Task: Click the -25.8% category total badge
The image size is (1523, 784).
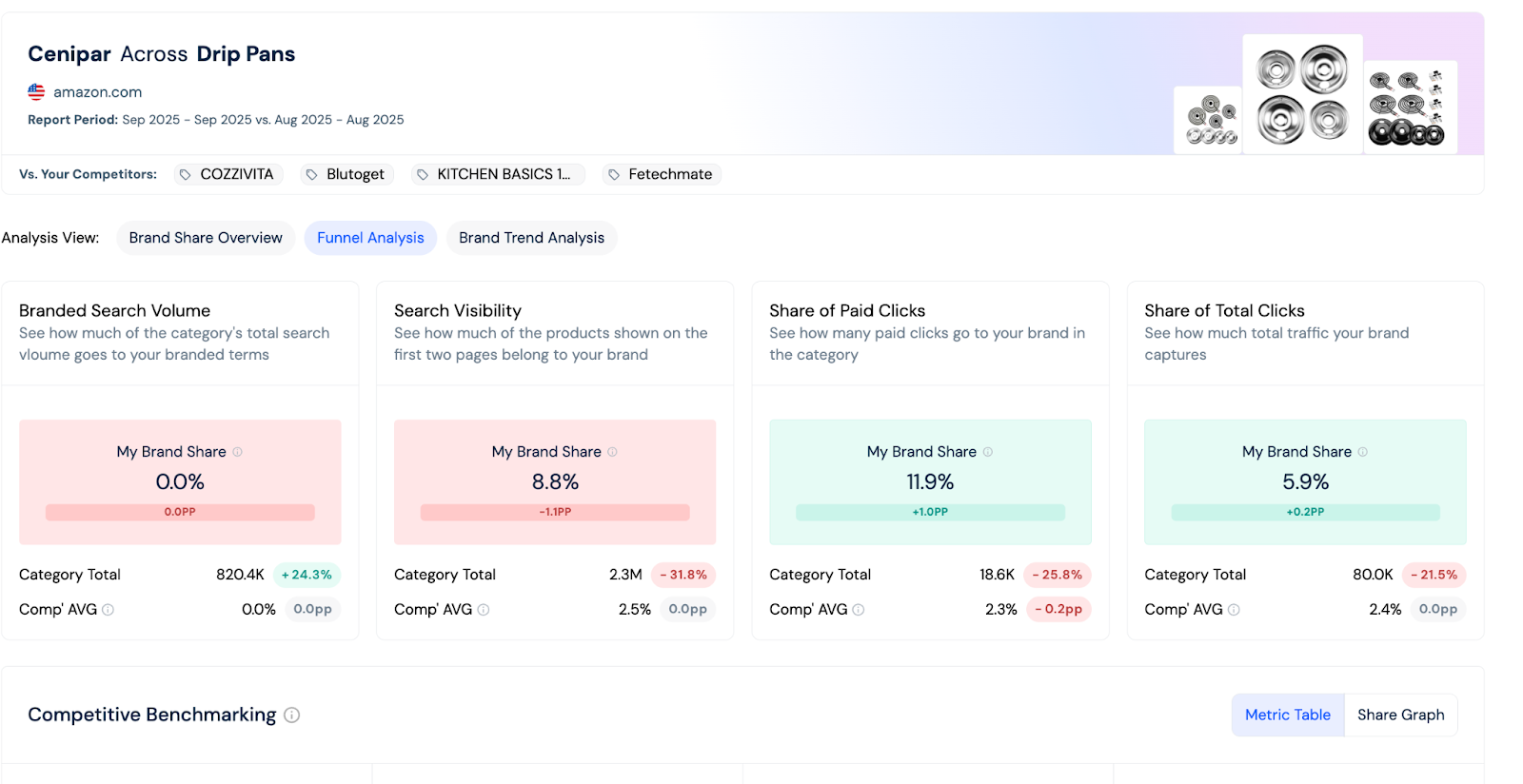Action: click(1058, 575)
